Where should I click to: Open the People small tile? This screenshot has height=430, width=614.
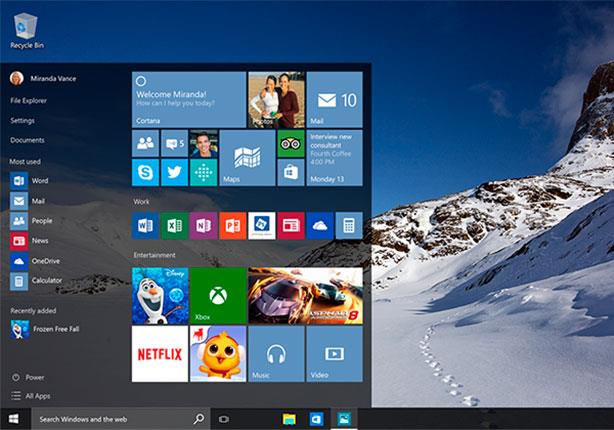point(145,143)
